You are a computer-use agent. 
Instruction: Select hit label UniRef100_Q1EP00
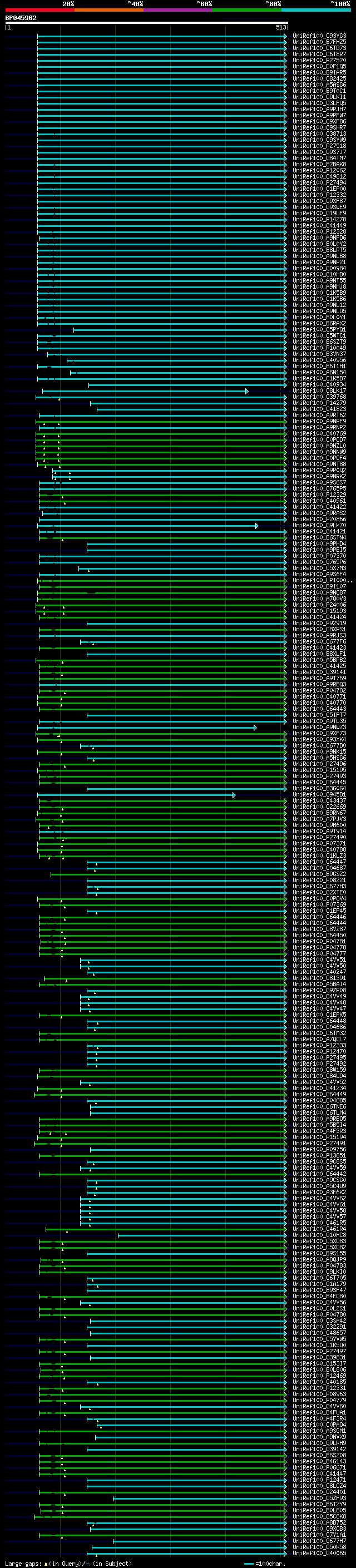[319, 189]
